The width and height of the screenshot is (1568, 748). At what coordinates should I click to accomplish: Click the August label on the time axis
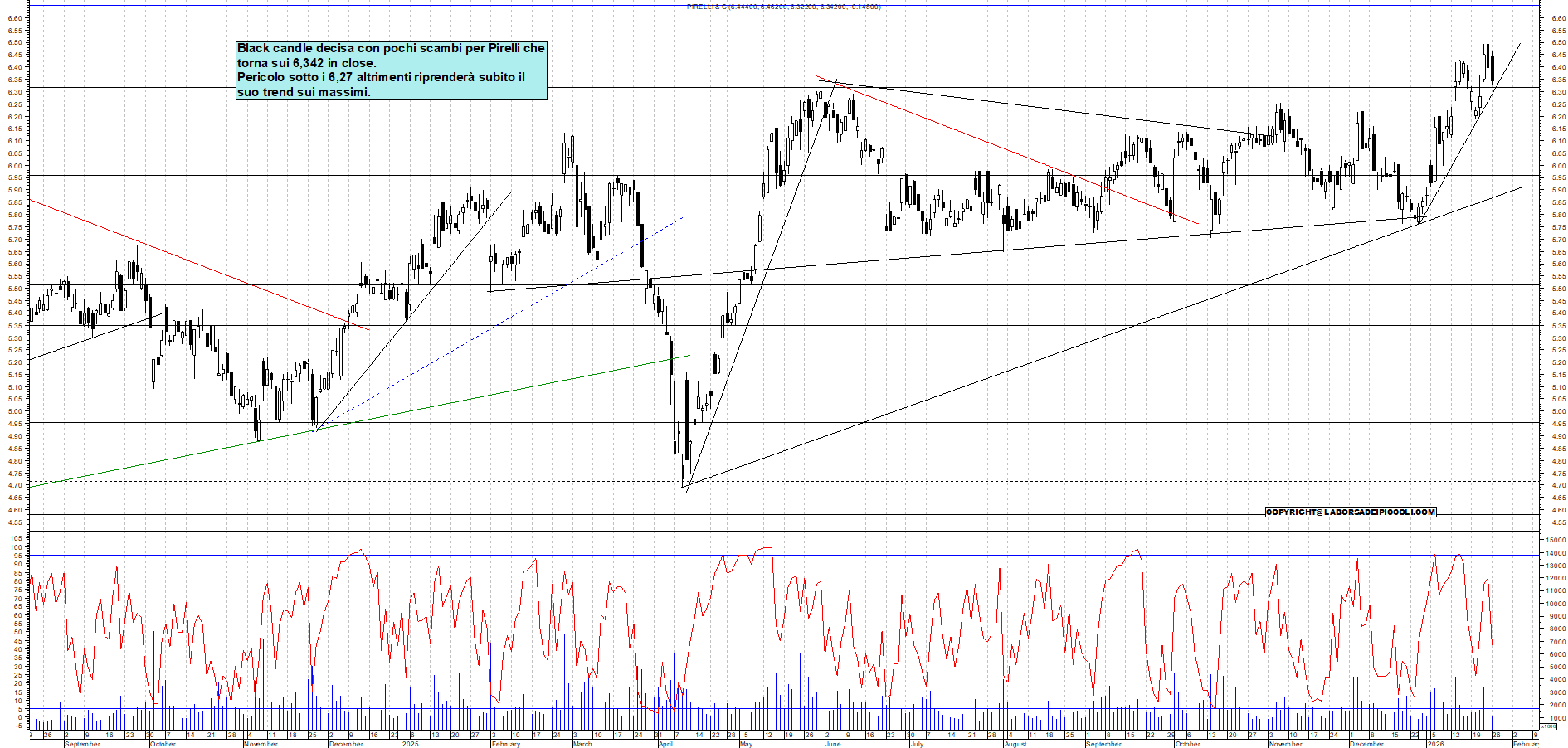tap(1015, 744)
